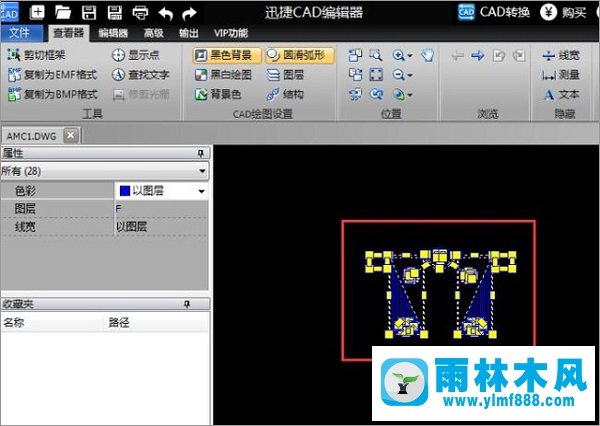Click the Save As floppy icon
The height and width of the screenshot is (426, 600).
pyautogui.click(x=114, y=13)
